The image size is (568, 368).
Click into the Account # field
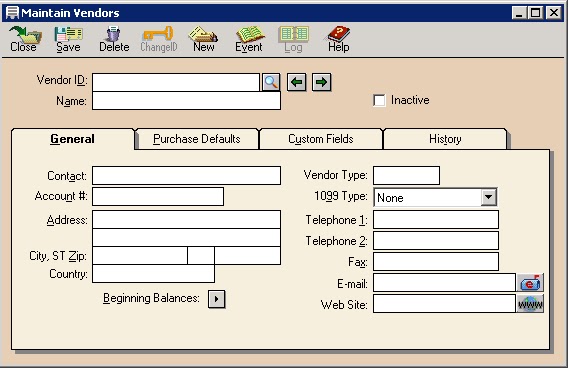tap(158, 196)
